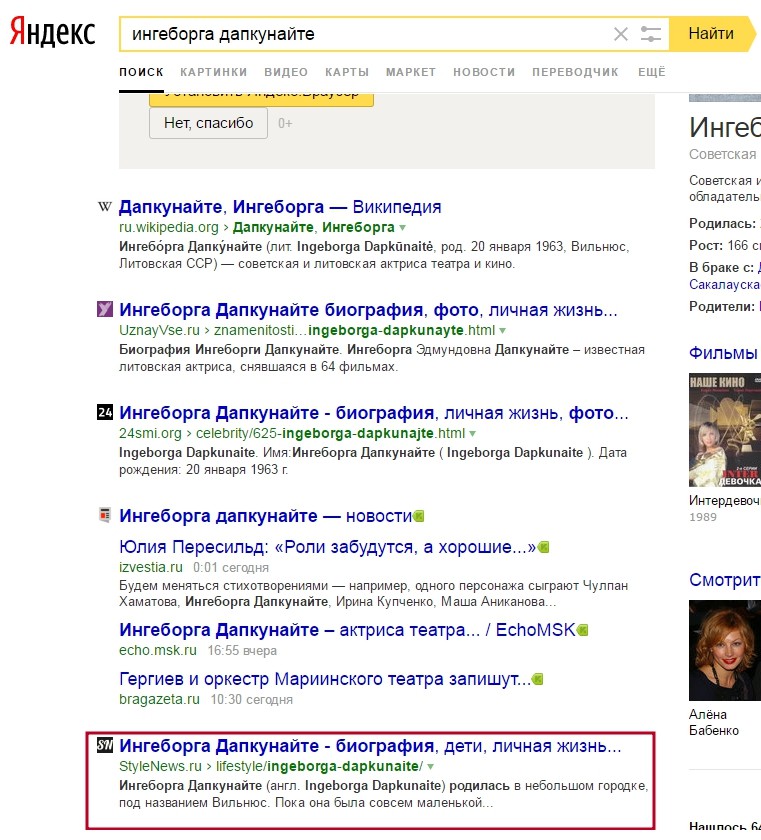
Task: Open Дапкунайте, Ингеборга — Википедия result
Action: [280, 207]
